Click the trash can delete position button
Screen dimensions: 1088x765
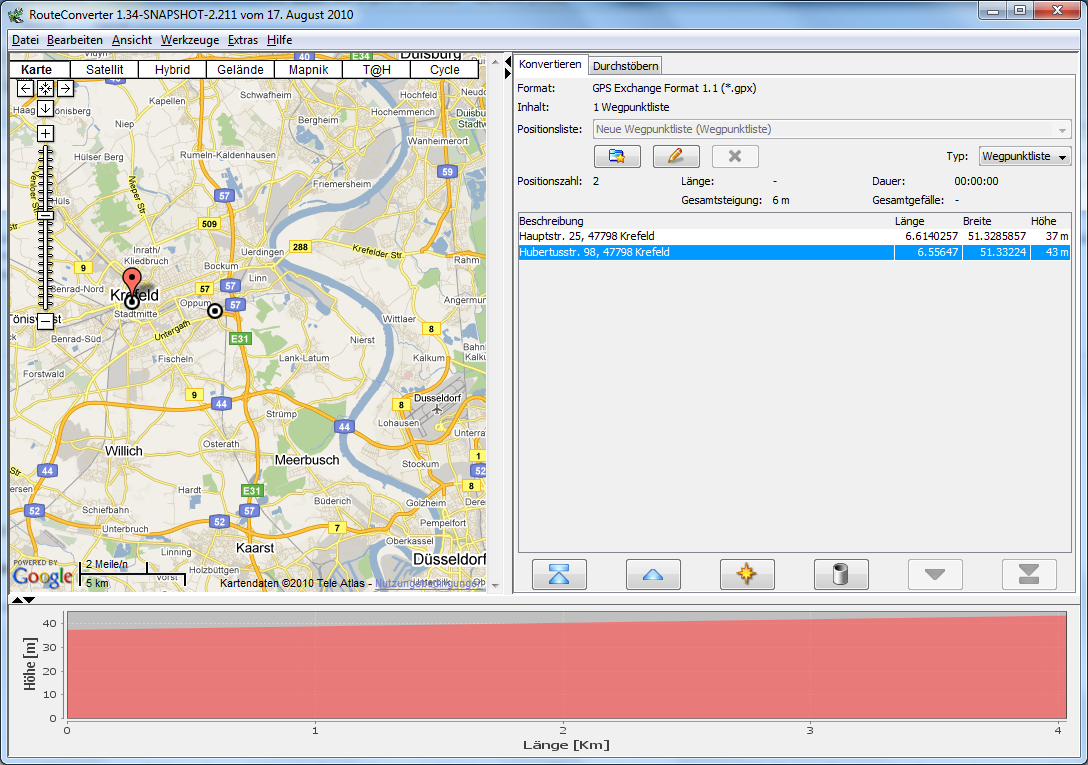point(841,575)
